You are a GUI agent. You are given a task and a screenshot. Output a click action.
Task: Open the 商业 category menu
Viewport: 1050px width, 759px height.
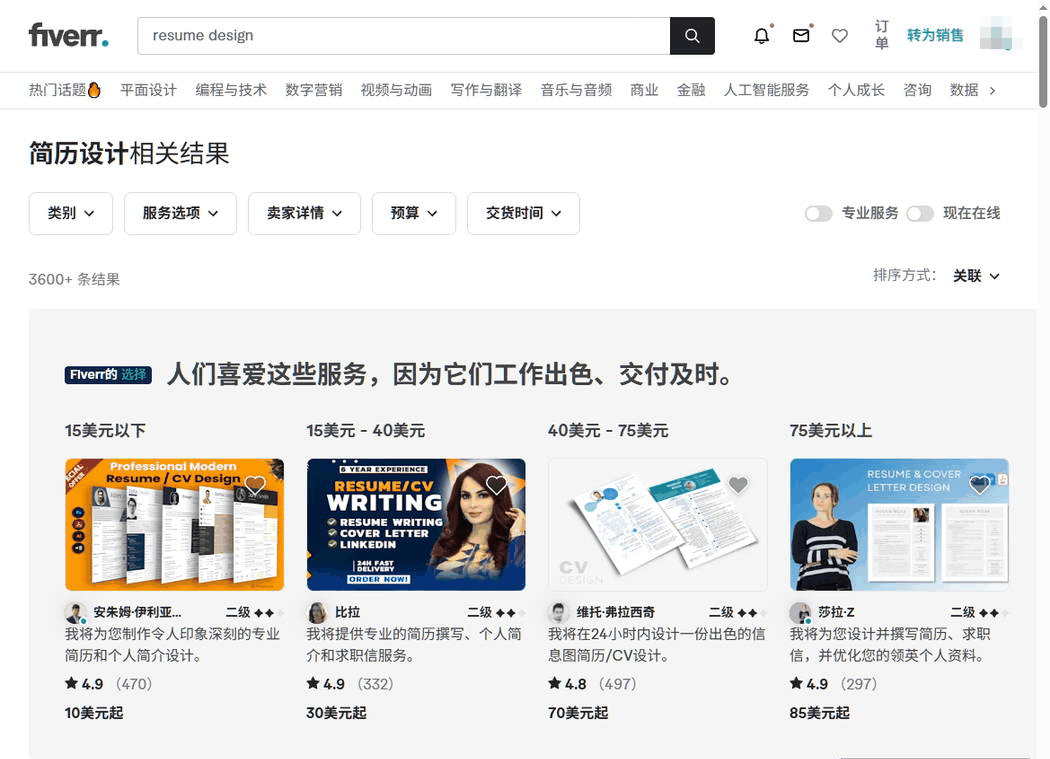pyautogui.click(x=644, y=90)
